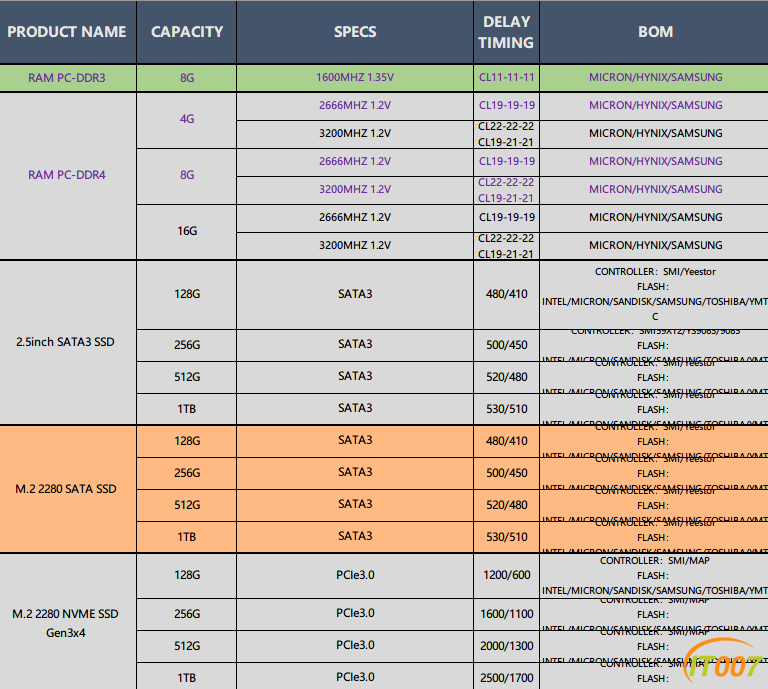Select the MICRON/HYNIX/SAMSUNG cell in DDR3 row

654,77
